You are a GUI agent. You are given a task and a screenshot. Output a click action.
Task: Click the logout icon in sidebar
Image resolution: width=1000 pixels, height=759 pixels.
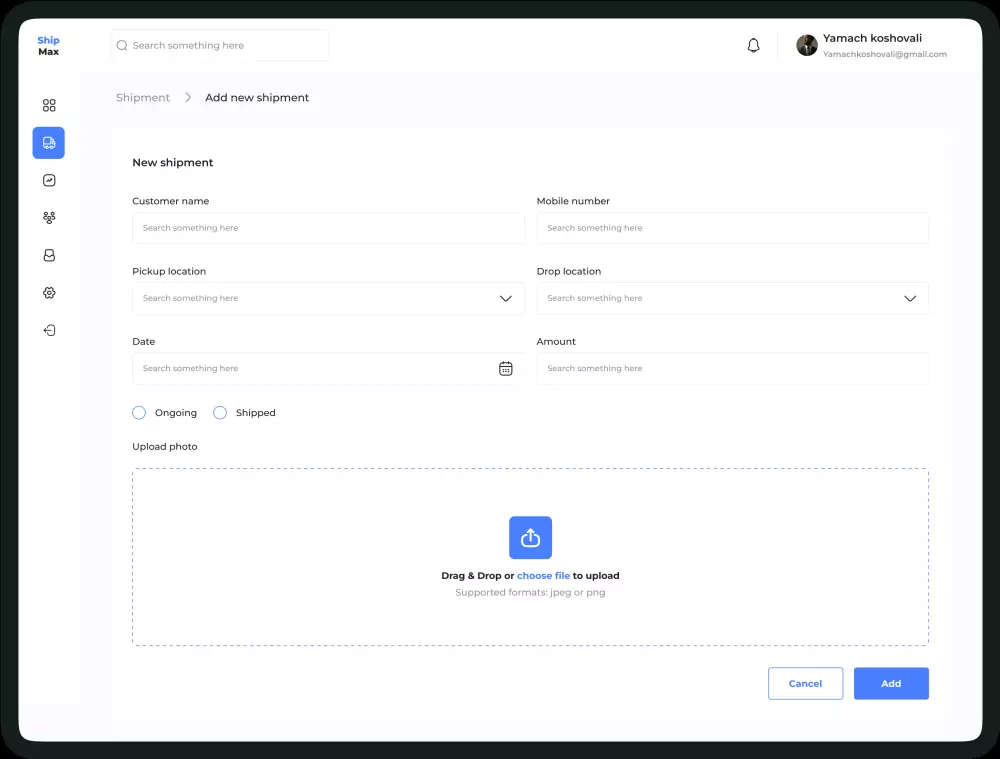coord(49,331)
